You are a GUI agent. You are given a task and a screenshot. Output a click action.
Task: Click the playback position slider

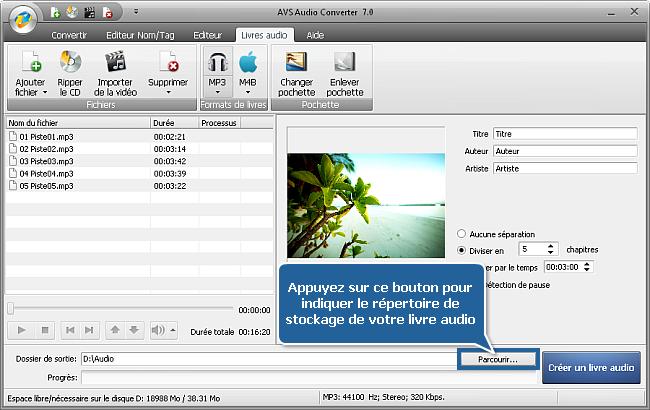coord(120,309)
